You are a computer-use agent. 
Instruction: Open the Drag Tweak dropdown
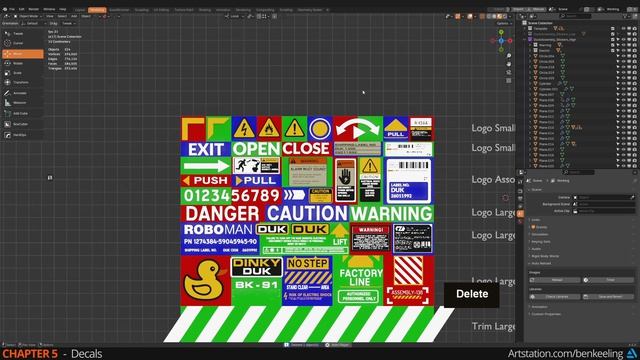point(68,23)
